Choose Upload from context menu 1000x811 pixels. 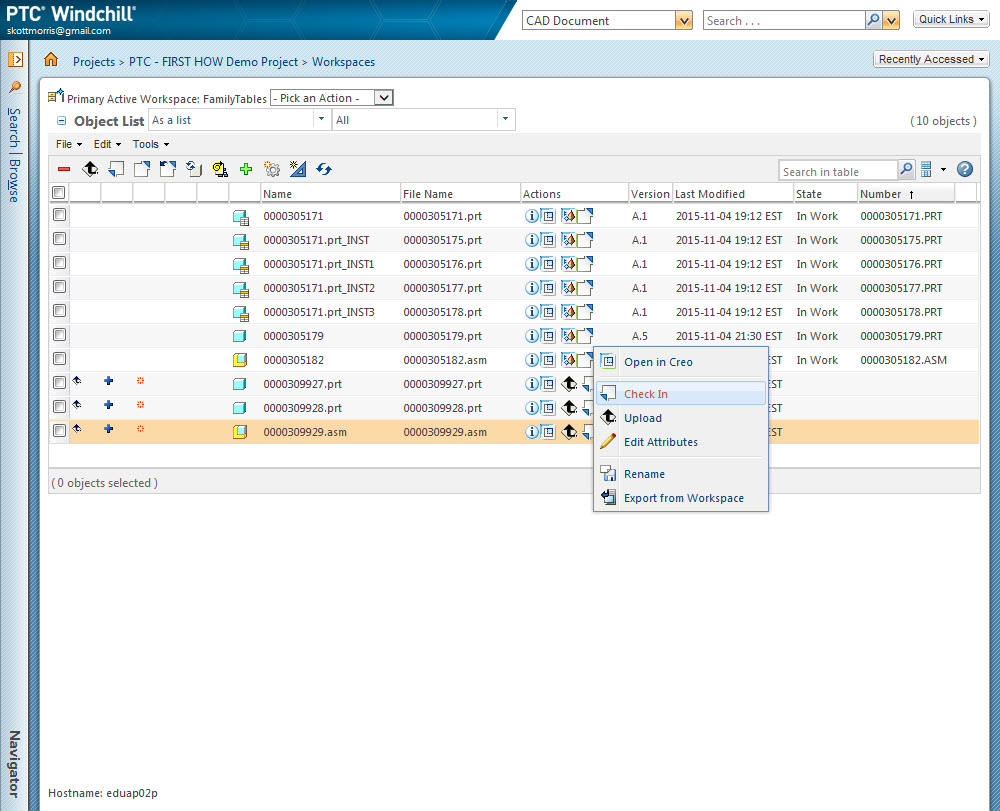tap(680, 418)
